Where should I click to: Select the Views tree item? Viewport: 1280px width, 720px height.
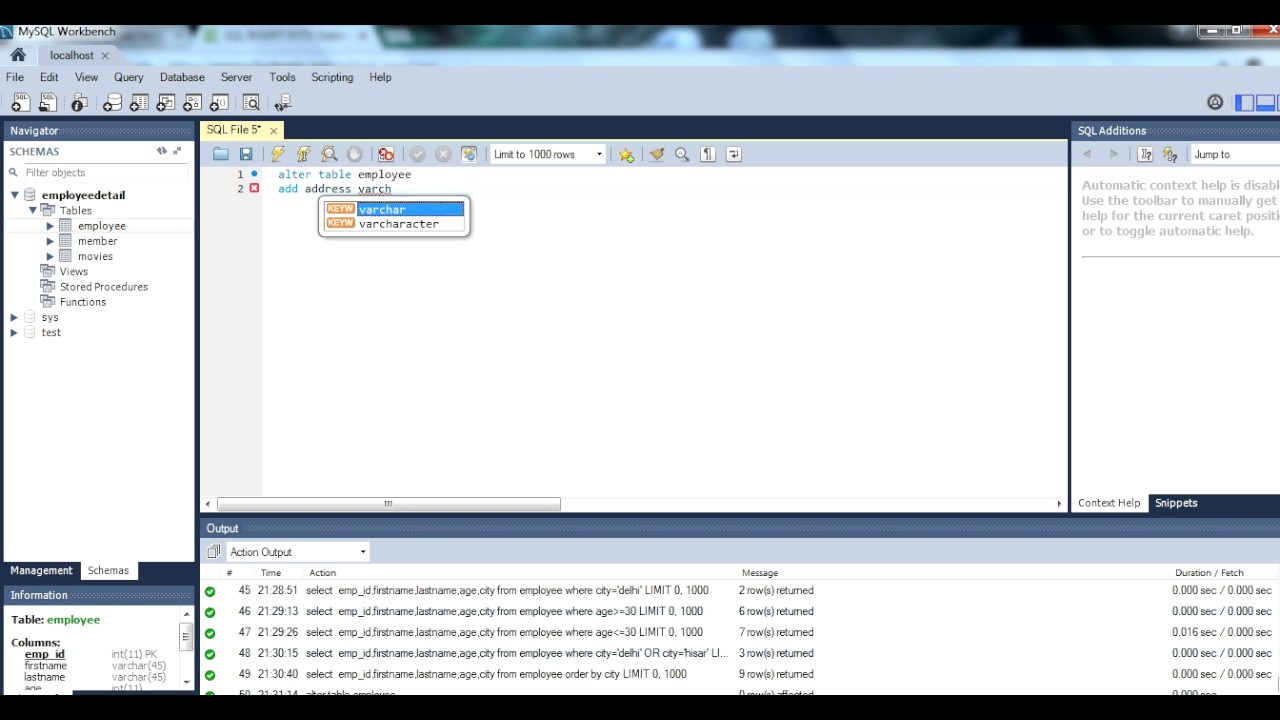74,272
